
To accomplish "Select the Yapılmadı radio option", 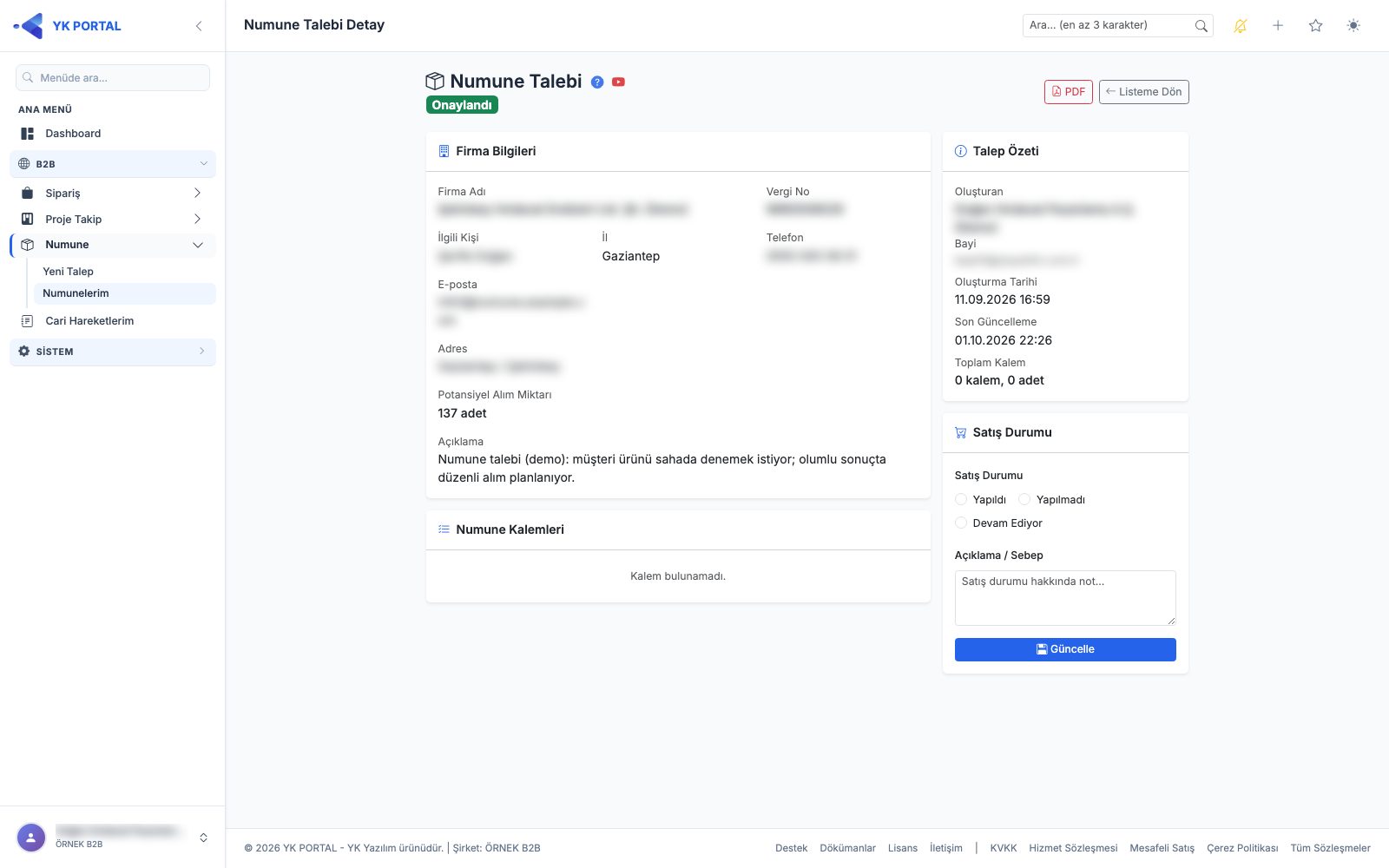I will point(1024,499).
